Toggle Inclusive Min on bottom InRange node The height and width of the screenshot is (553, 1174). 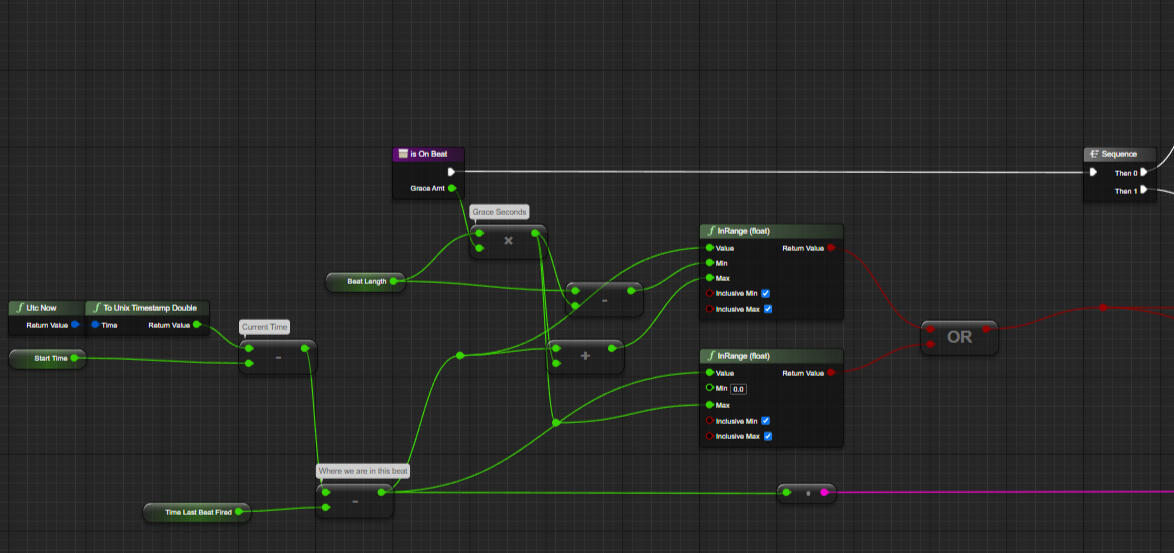click(766, 421)
